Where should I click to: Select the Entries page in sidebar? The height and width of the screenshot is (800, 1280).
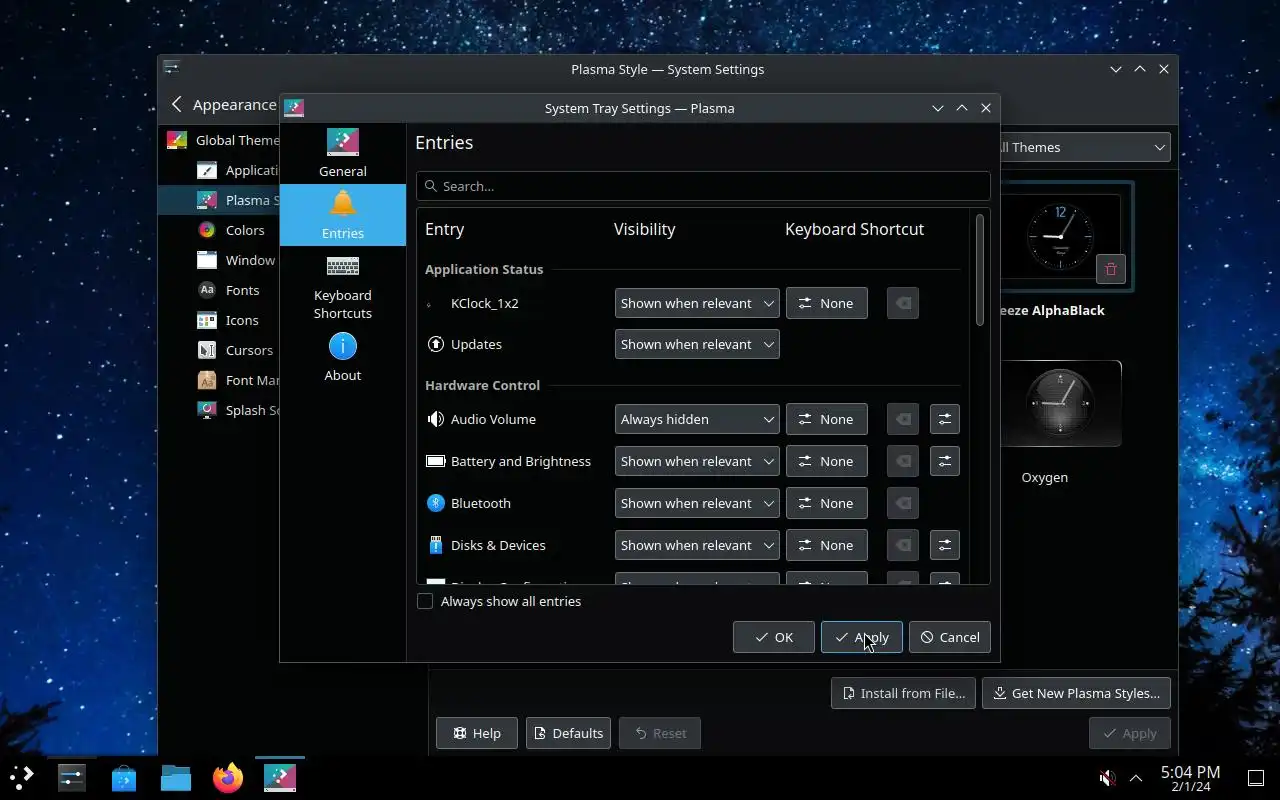(343, 215)
